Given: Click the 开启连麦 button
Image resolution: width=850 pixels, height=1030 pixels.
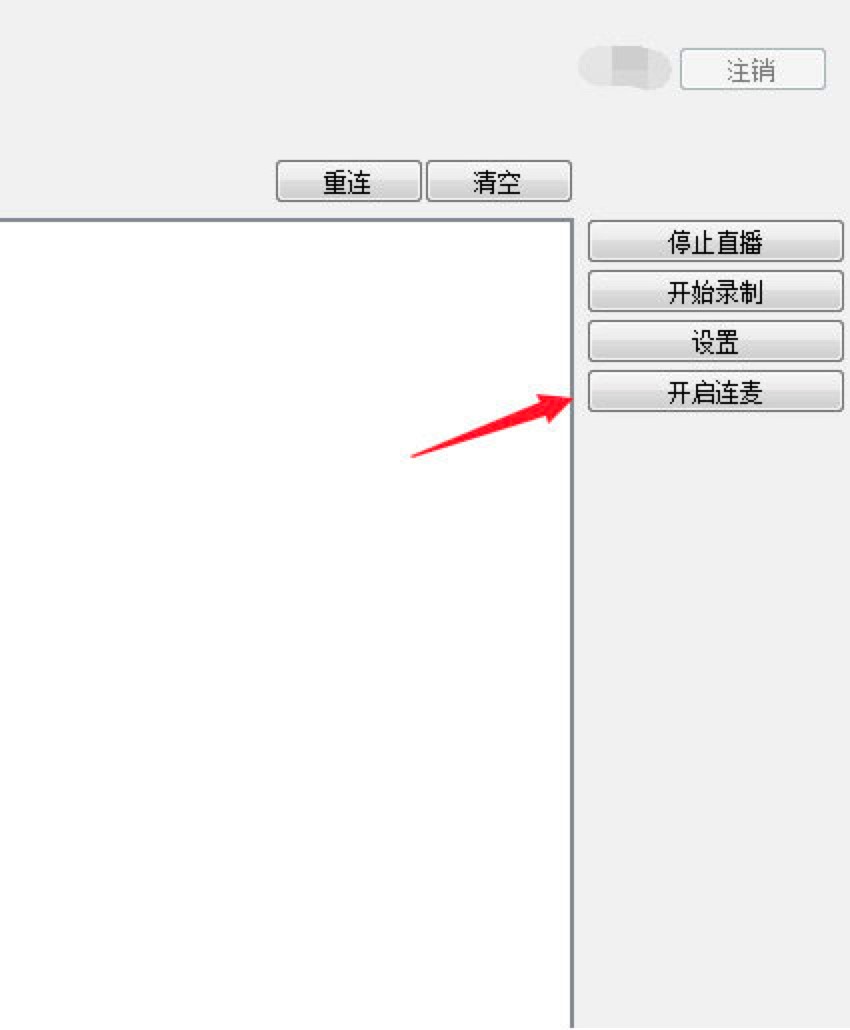Looking at the screenshot, I should pyautogui.click(x=715, y=392).
